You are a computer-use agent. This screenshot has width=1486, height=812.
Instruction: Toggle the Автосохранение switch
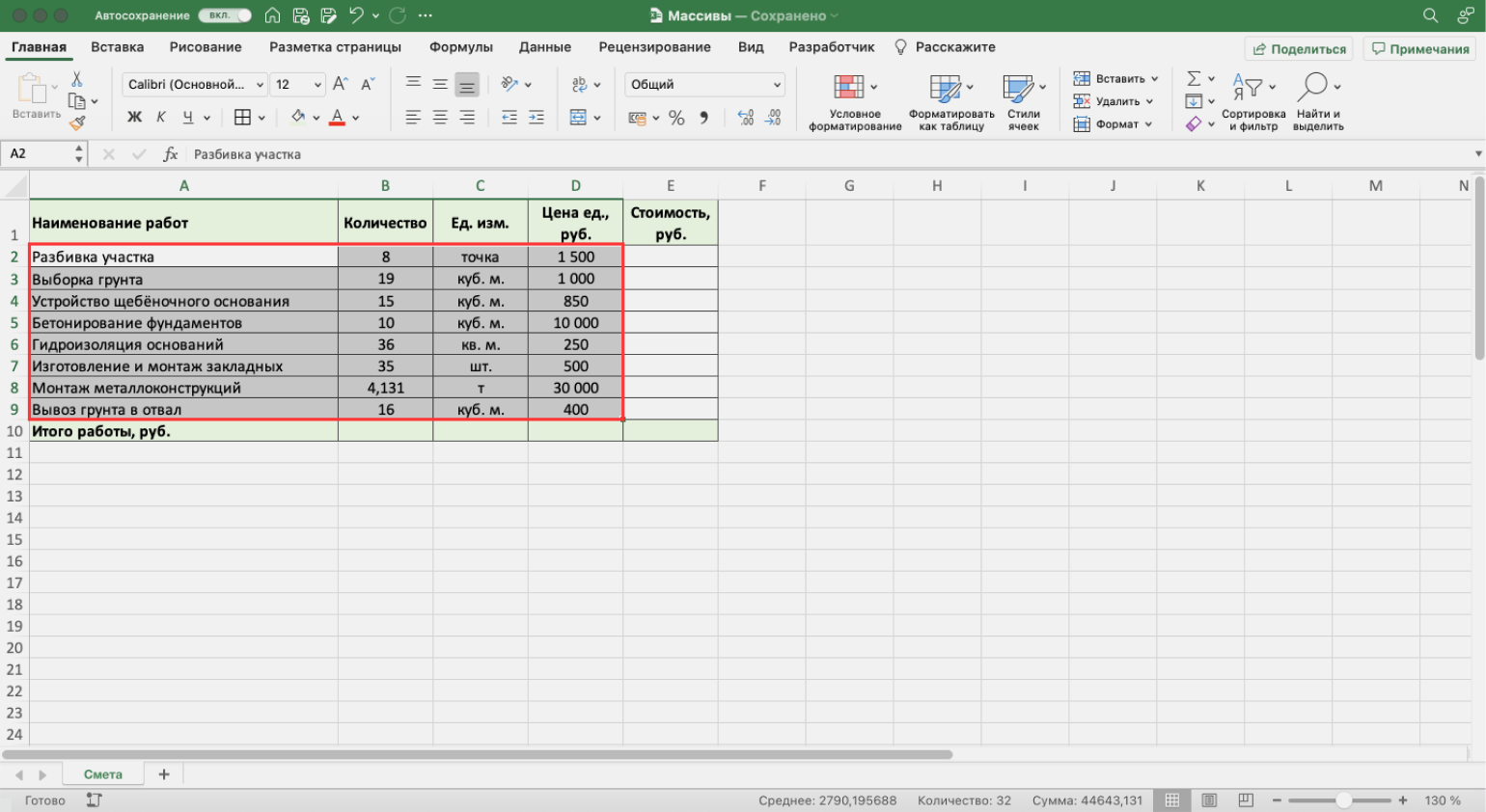pos(225,15)
